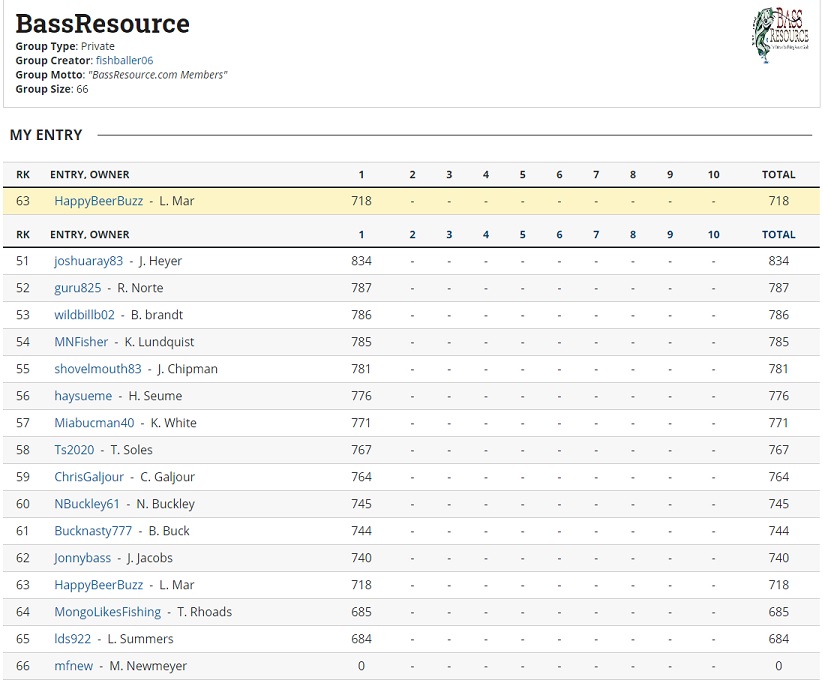Sort standings by week 7 column header
Image resolution: width=823 pixels, height=685 pixels.
point(596,235)
